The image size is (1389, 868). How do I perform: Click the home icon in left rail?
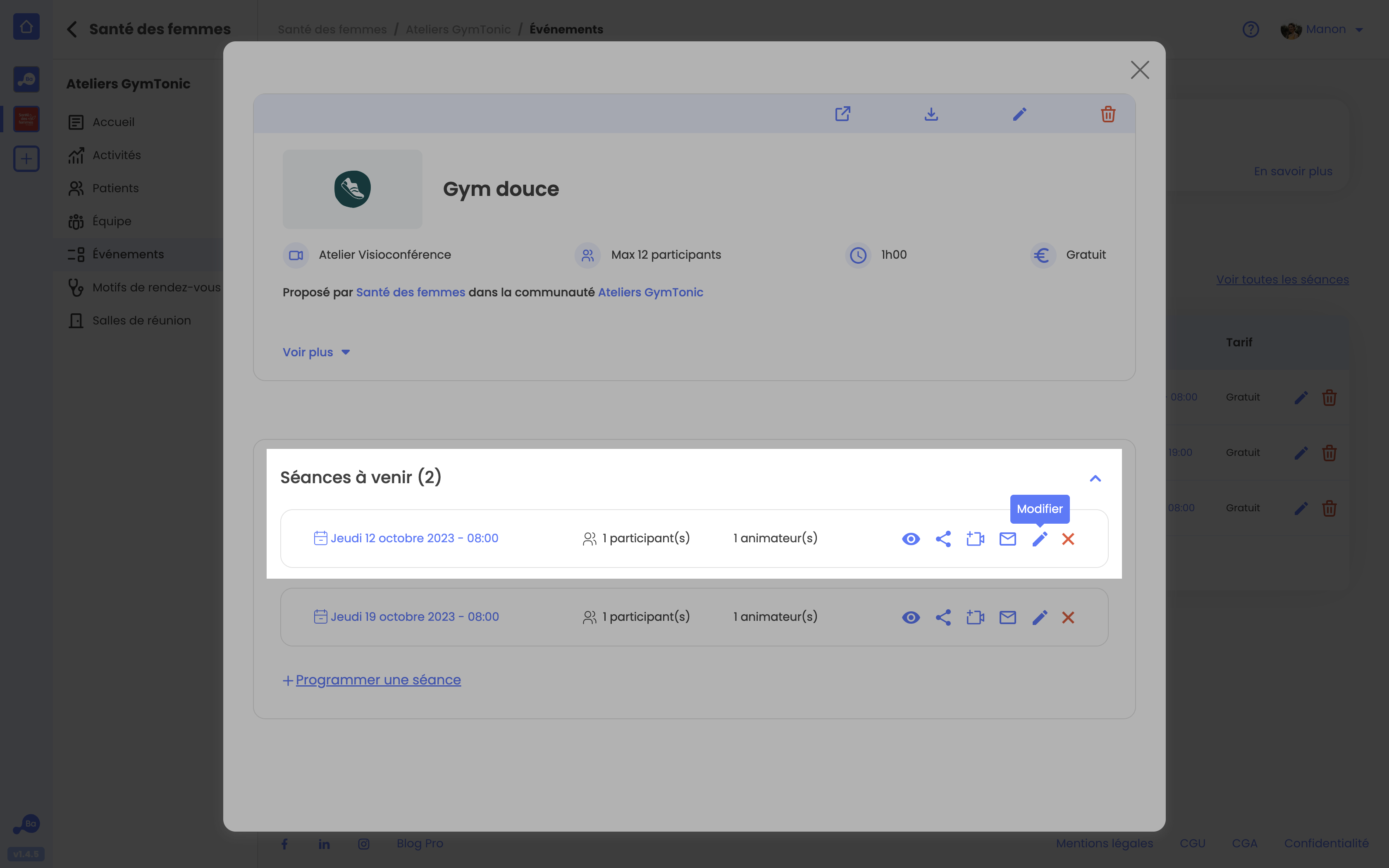tap(26, 26)
